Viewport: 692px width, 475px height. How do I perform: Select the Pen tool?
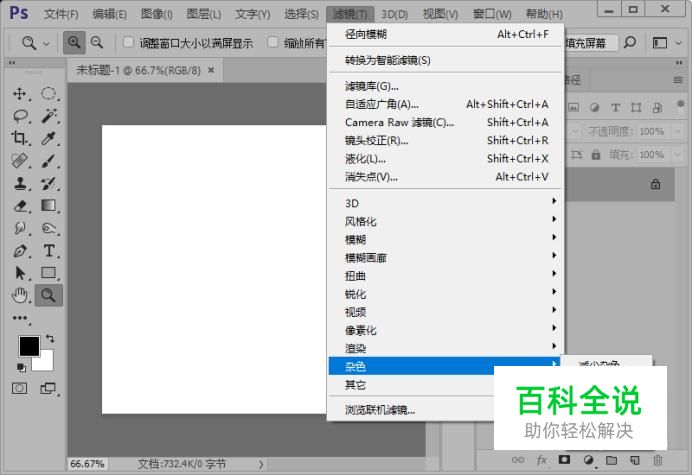tap(19, 251)
